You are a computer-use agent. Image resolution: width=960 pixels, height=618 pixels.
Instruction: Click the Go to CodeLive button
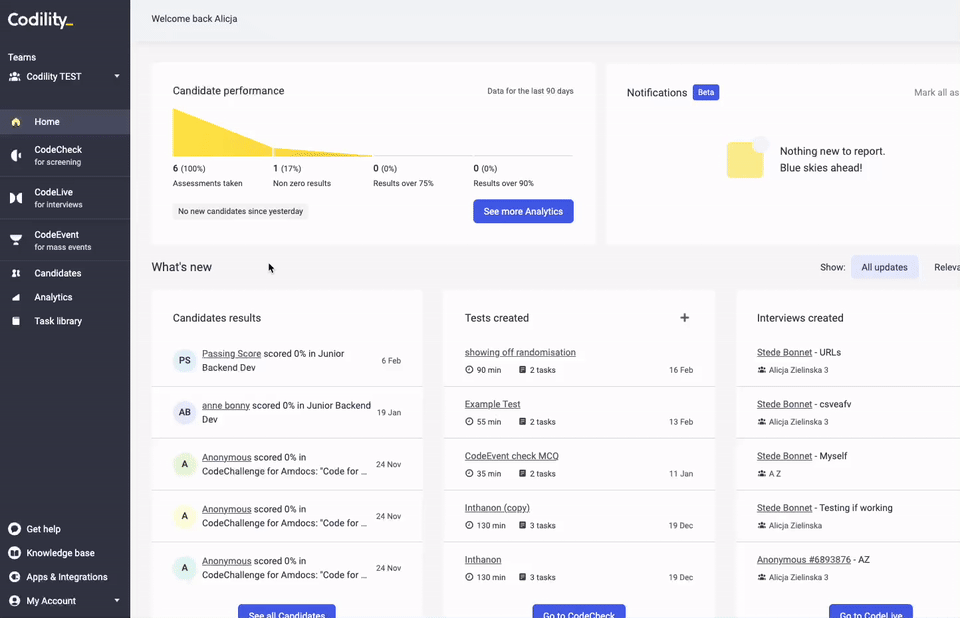(871, 611)
